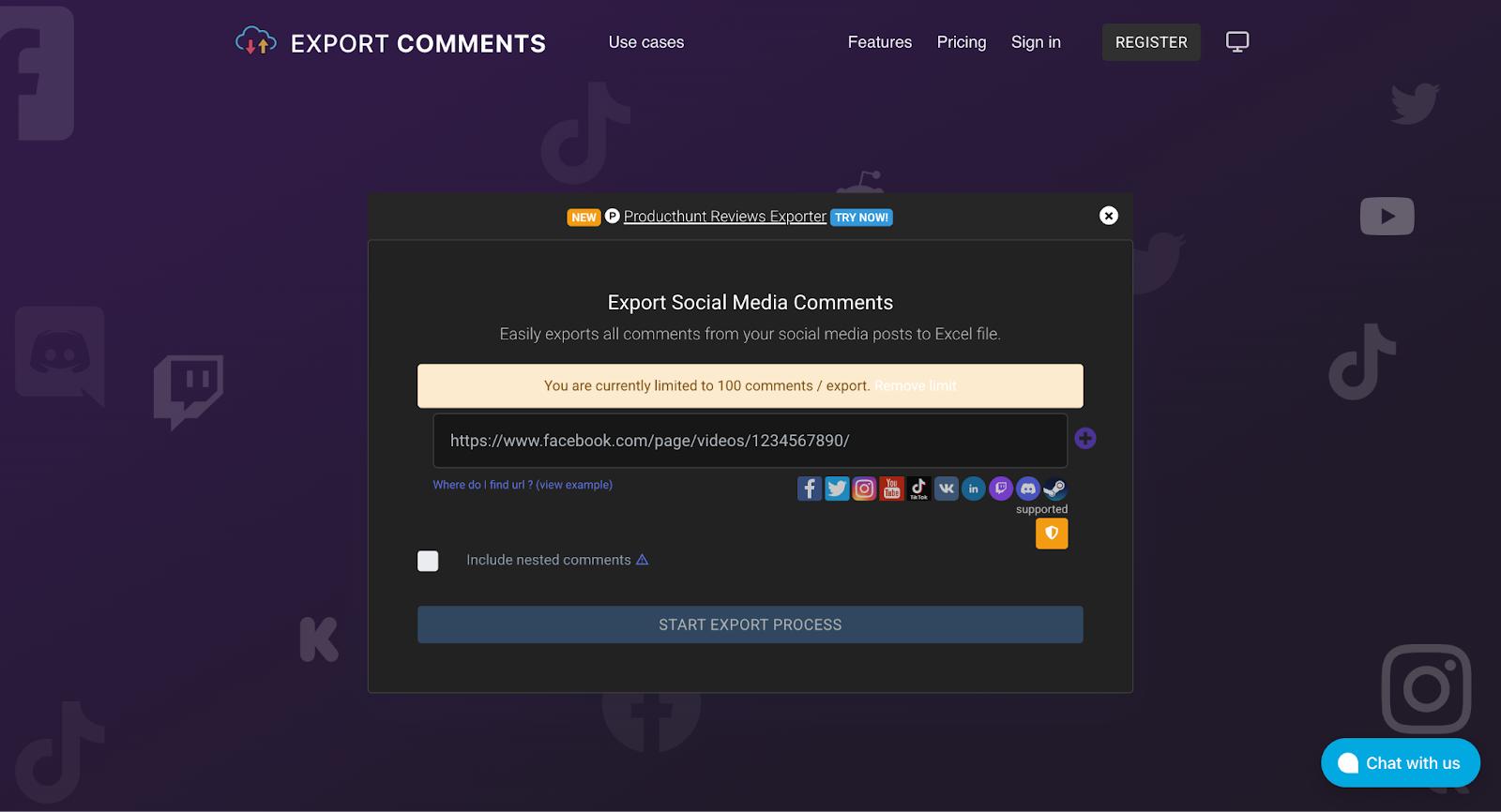Screen dimensions: 1501x812
Task: Click the NEW badge in the banner
Action: 584,218
